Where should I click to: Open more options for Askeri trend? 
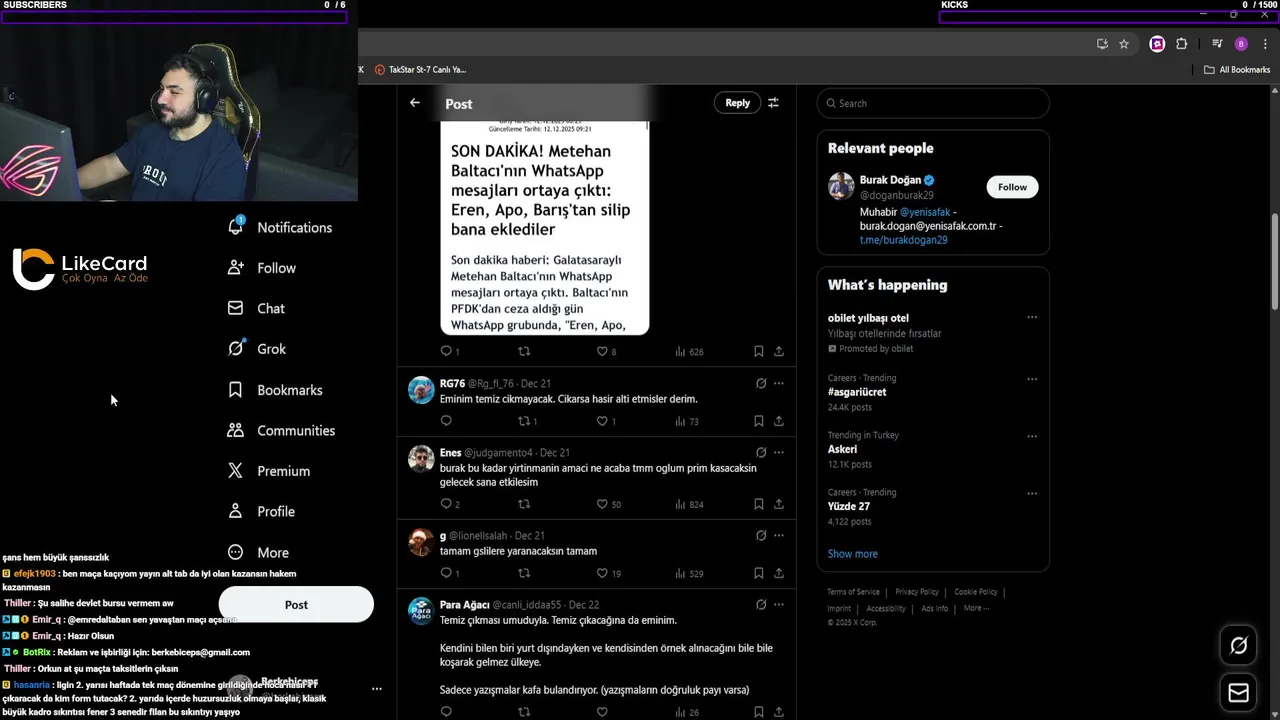coord(1032,436)
